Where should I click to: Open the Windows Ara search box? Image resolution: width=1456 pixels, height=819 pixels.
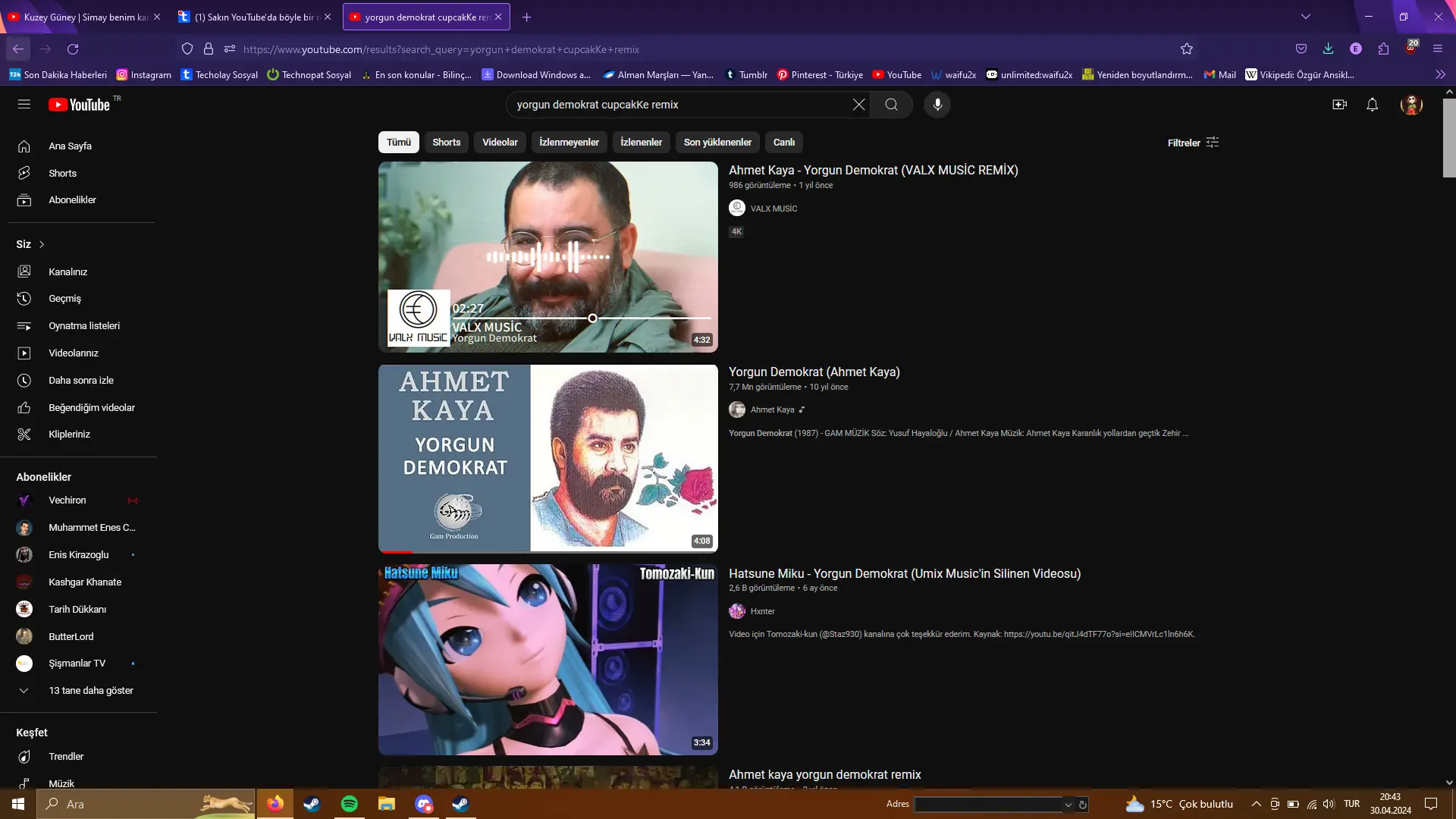point(146,804)
